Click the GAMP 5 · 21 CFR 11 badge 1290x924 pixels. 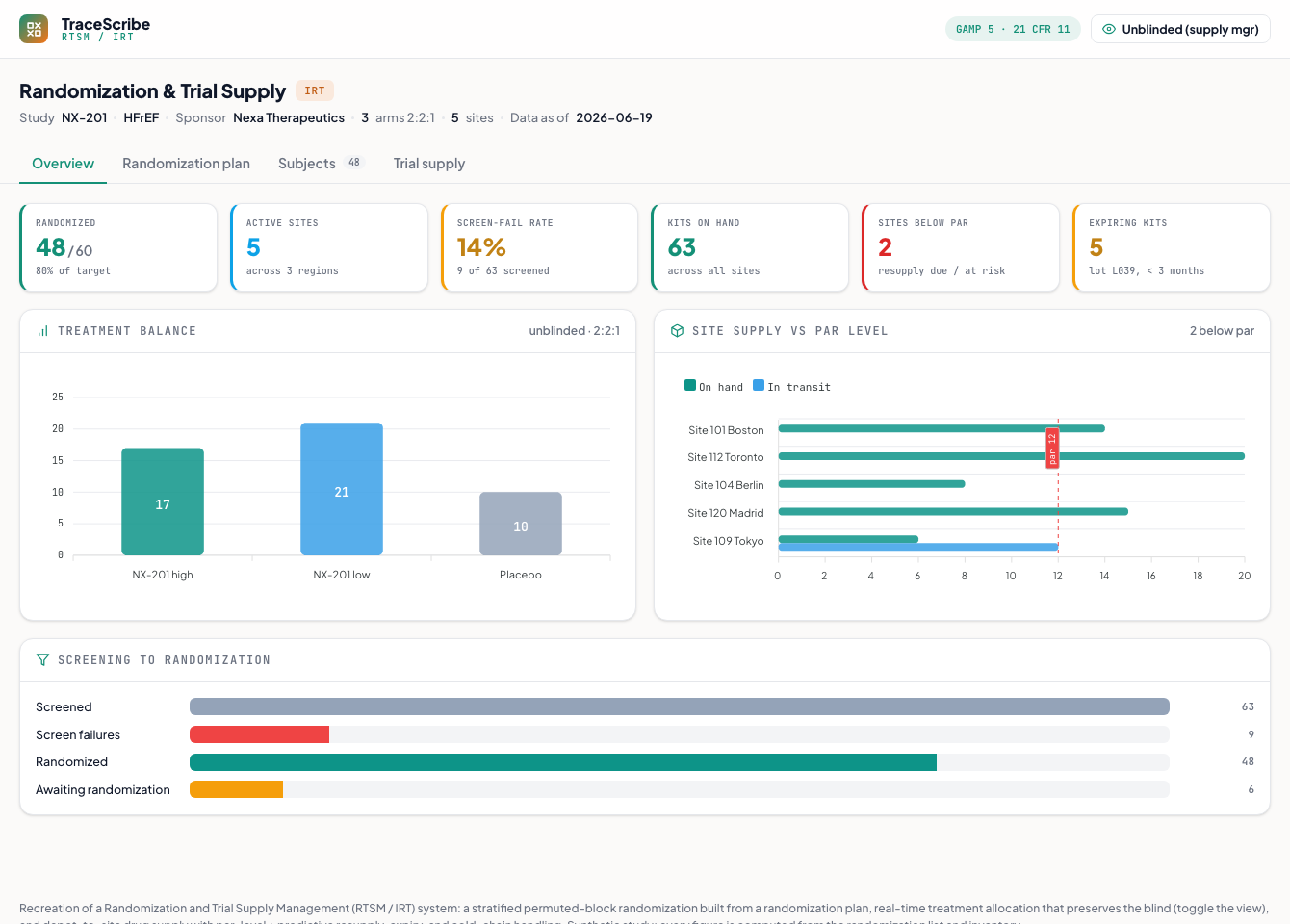pyautogui.click(x=1013, y=29)
